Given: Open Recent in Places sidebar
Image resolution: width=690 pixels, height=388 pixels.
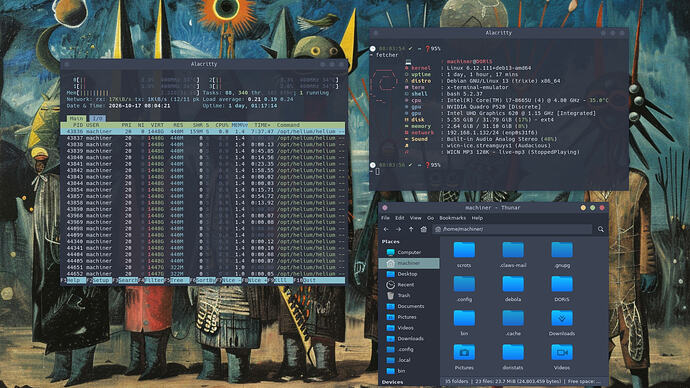Looking at the screenshot, I should pos(409,285).
